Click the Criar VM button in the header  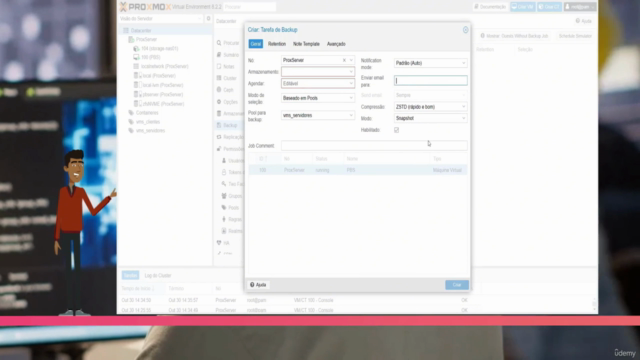(523, 7)
